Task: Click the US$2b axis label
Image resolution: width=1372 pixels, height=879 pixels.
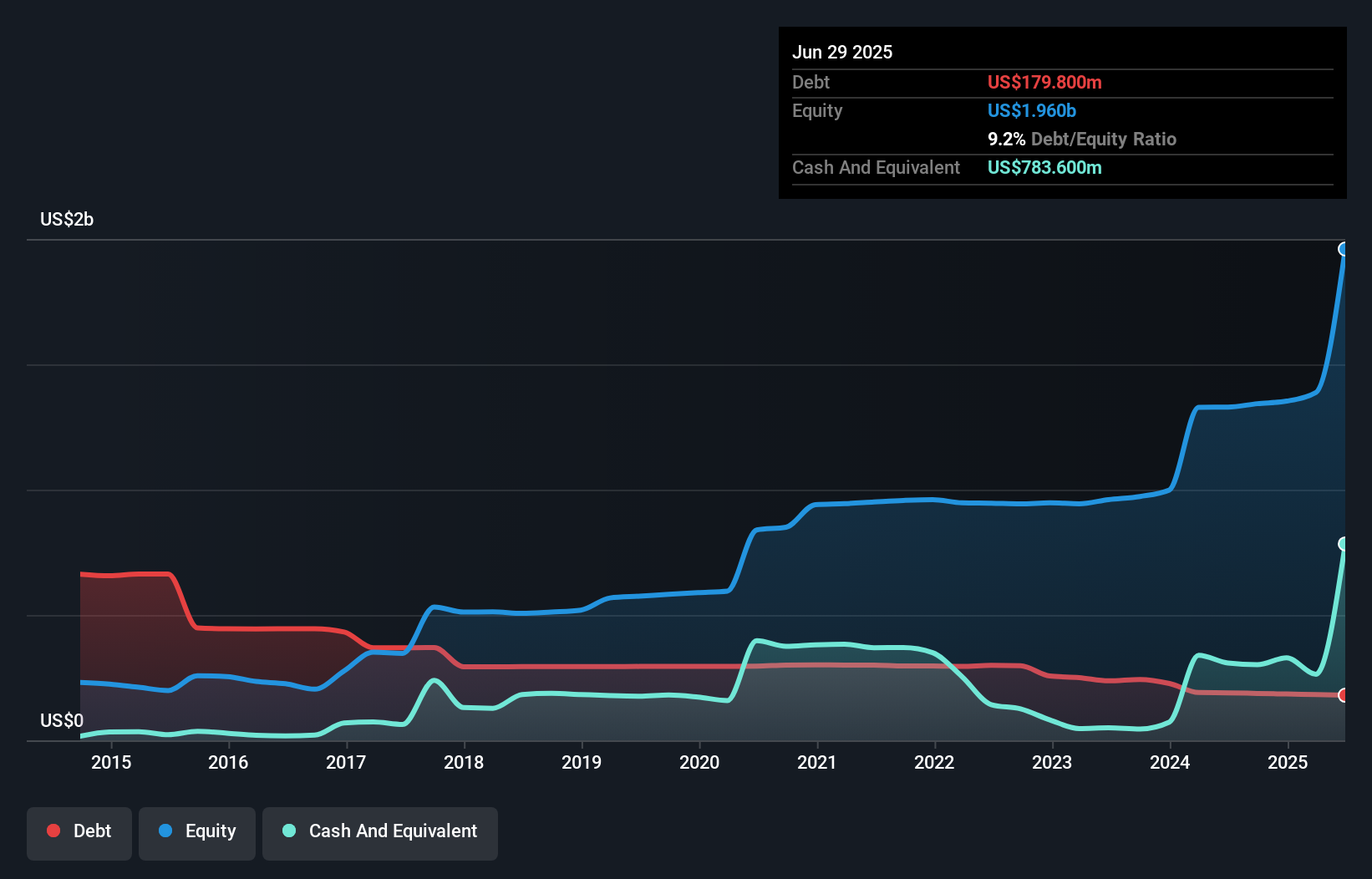Action: click(67, 219)
